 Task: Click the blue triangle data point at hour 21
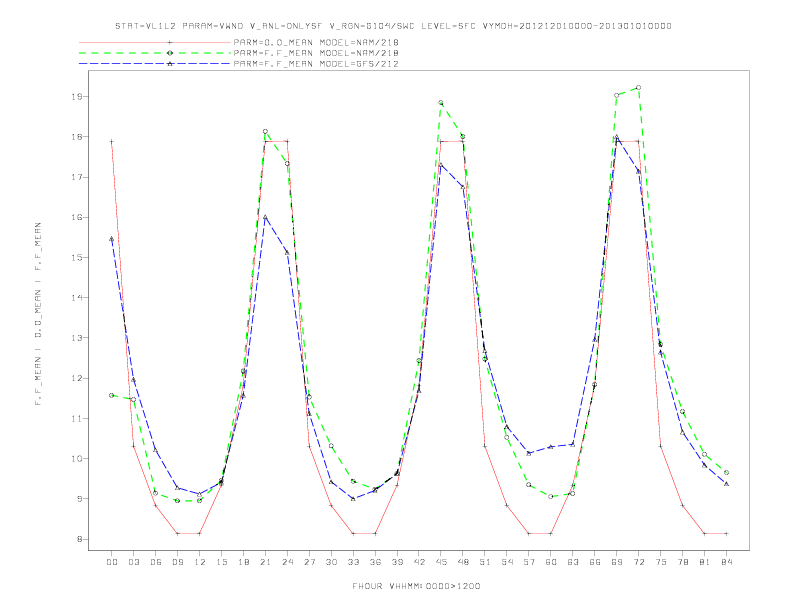coord(265,217)
